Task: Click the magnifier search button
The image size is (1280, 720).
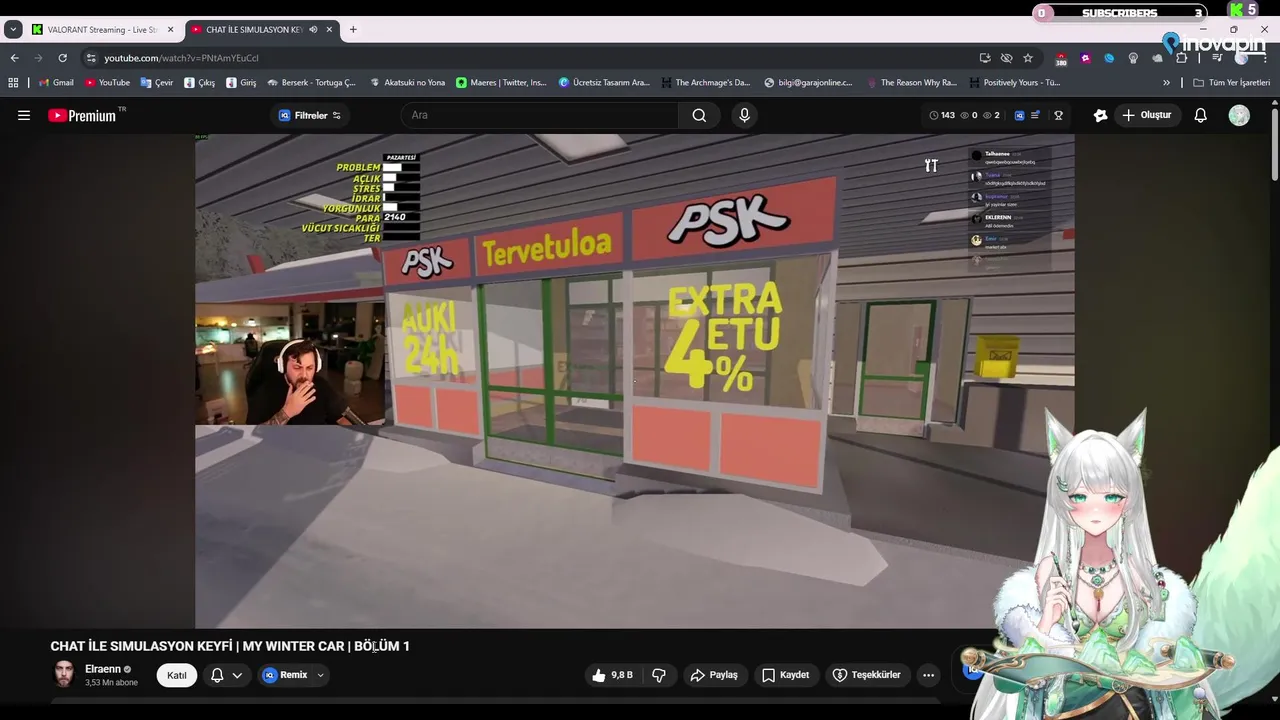Action: pos(699,115)
